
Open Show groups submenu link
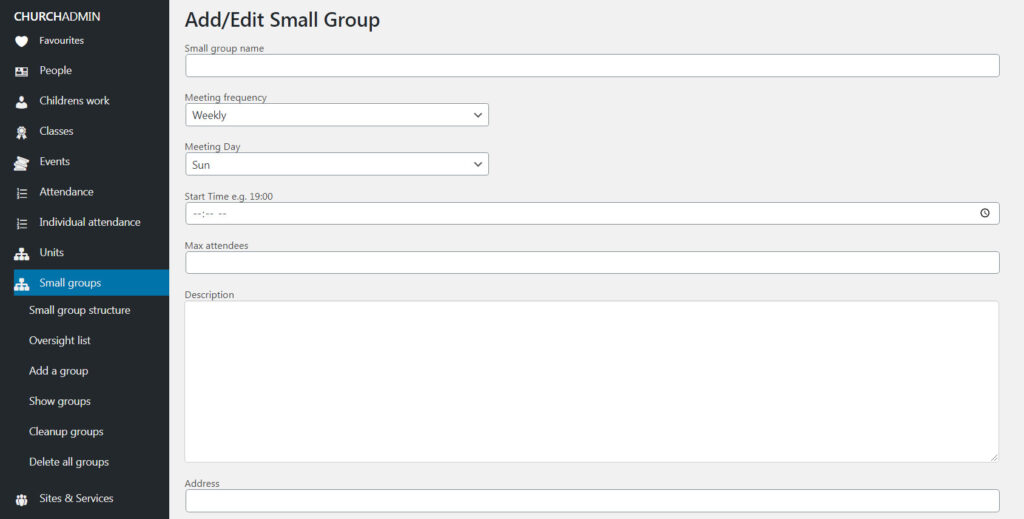pos(59,401)
